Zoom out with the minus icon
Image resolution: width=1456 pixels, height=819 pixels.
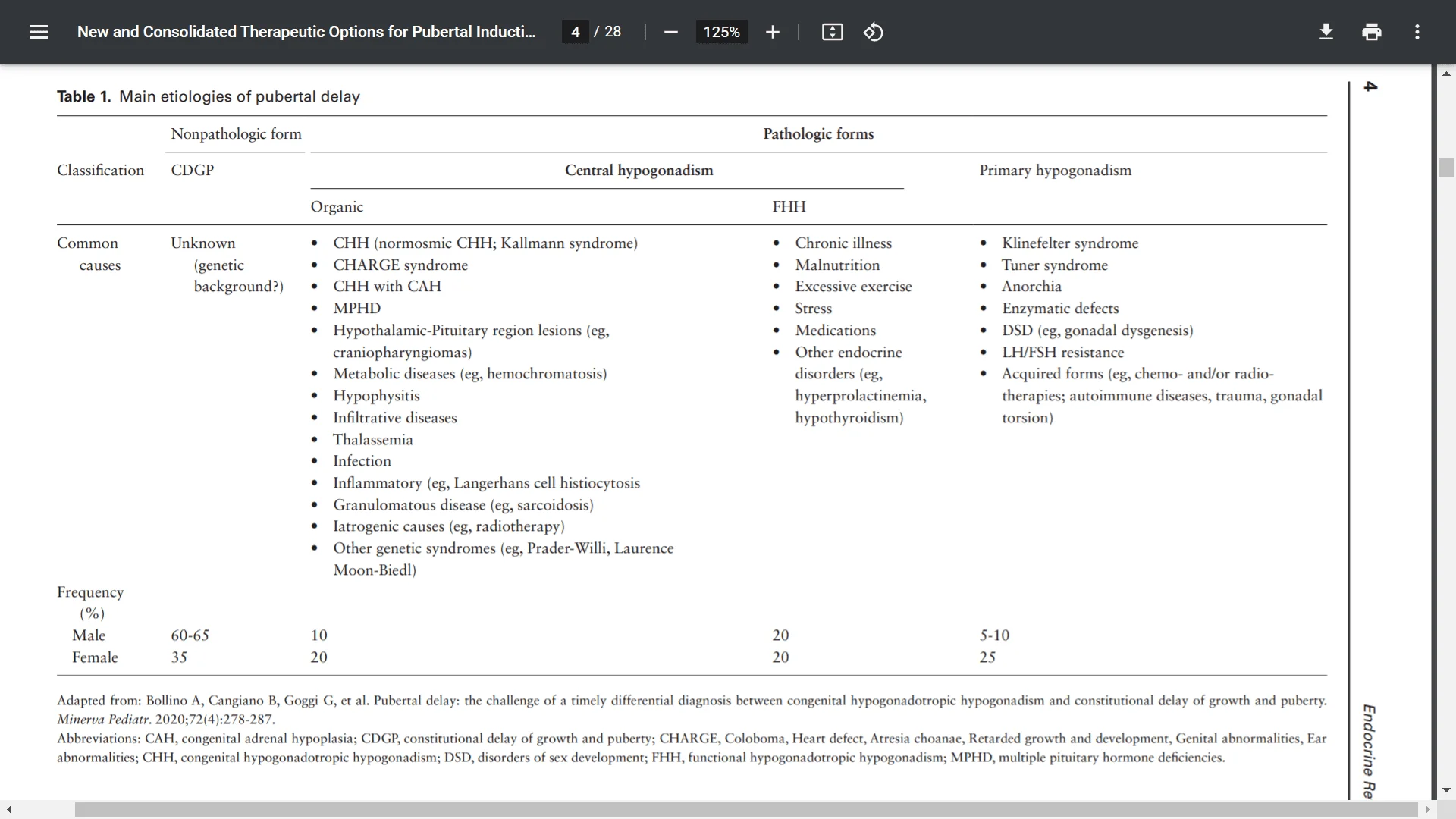click(x=670, y=32)
